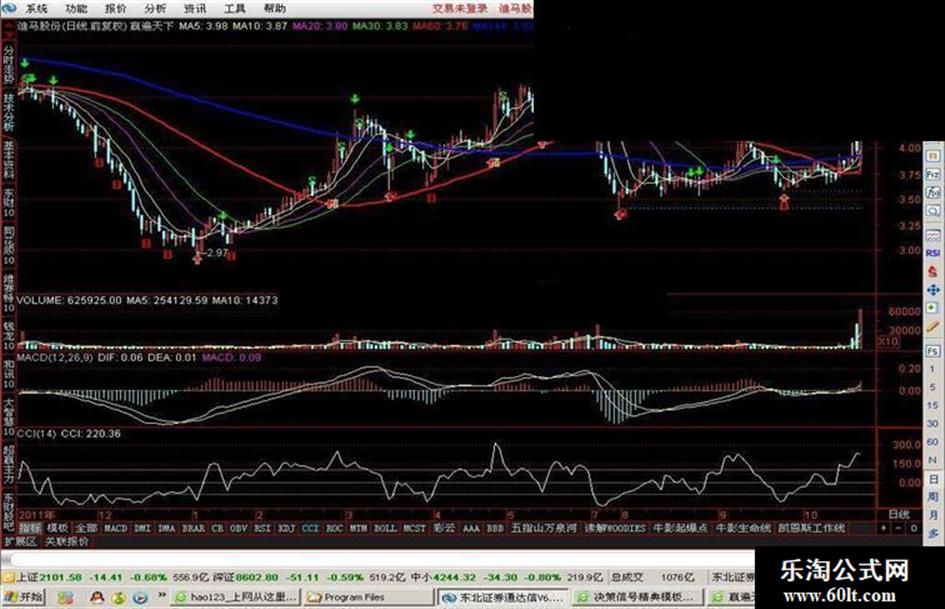This screenshot has height=609, width=945.
Task: Select the 全部 indicator tab
Action: (86, 528)
